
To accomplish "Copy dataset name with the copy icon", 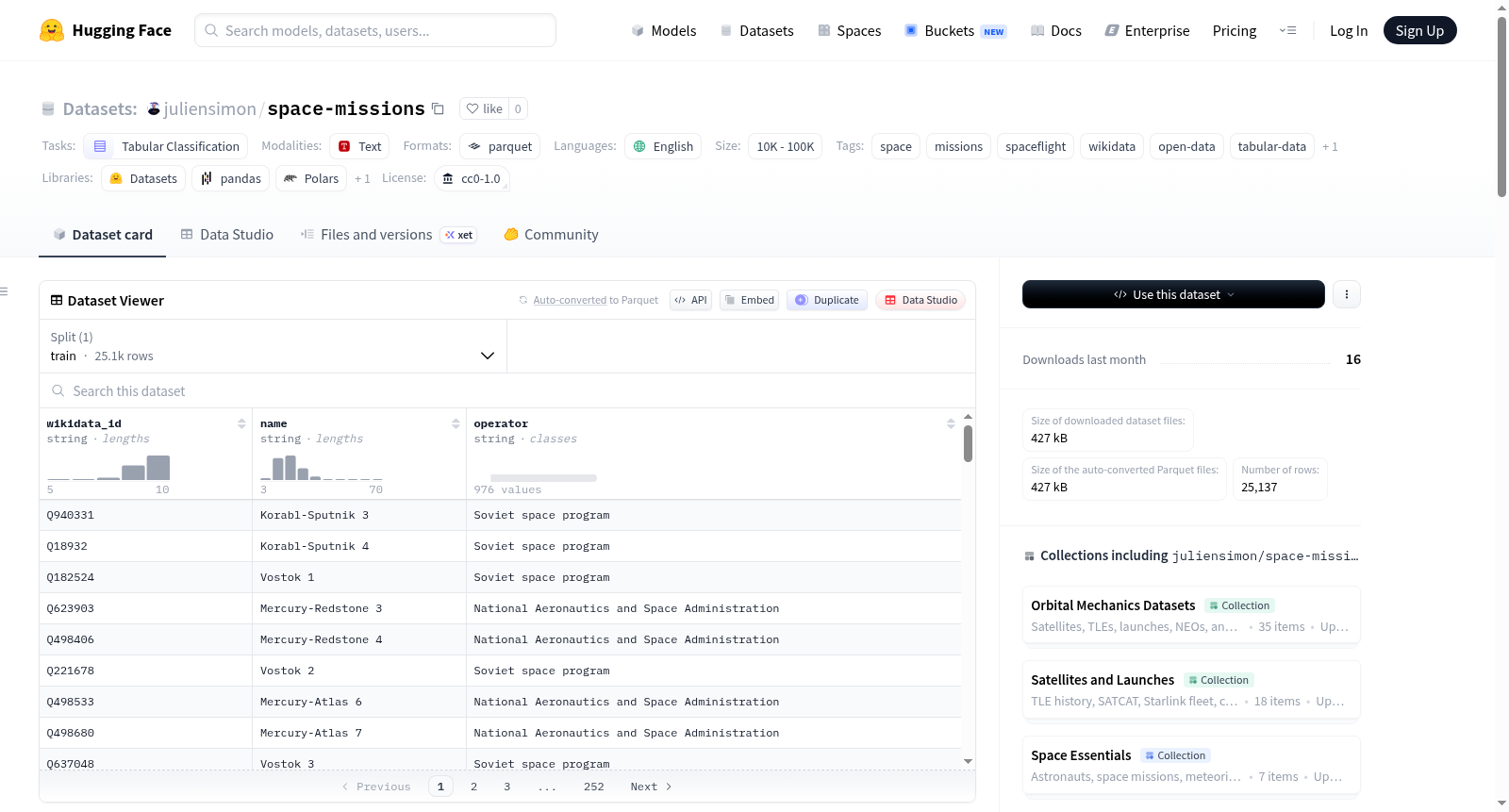I will [438, 108].
